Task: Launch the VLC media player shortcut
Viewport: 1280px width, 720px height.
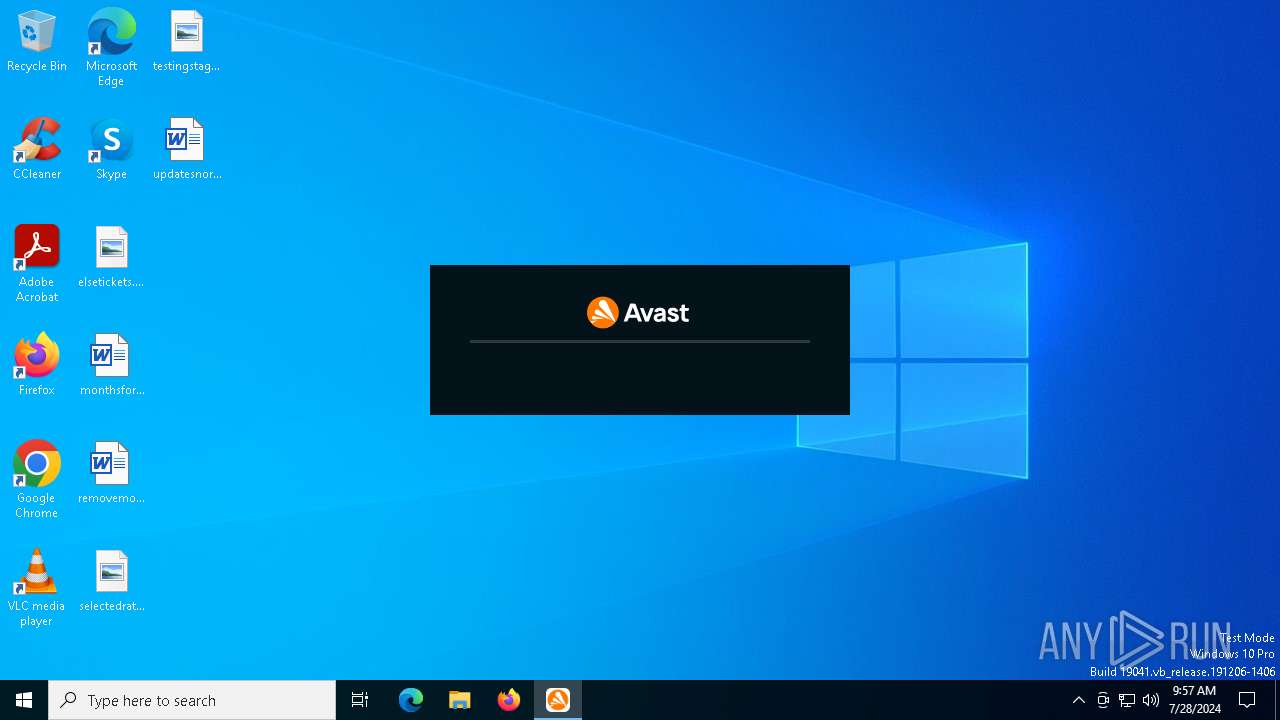Action: point(37,588)
